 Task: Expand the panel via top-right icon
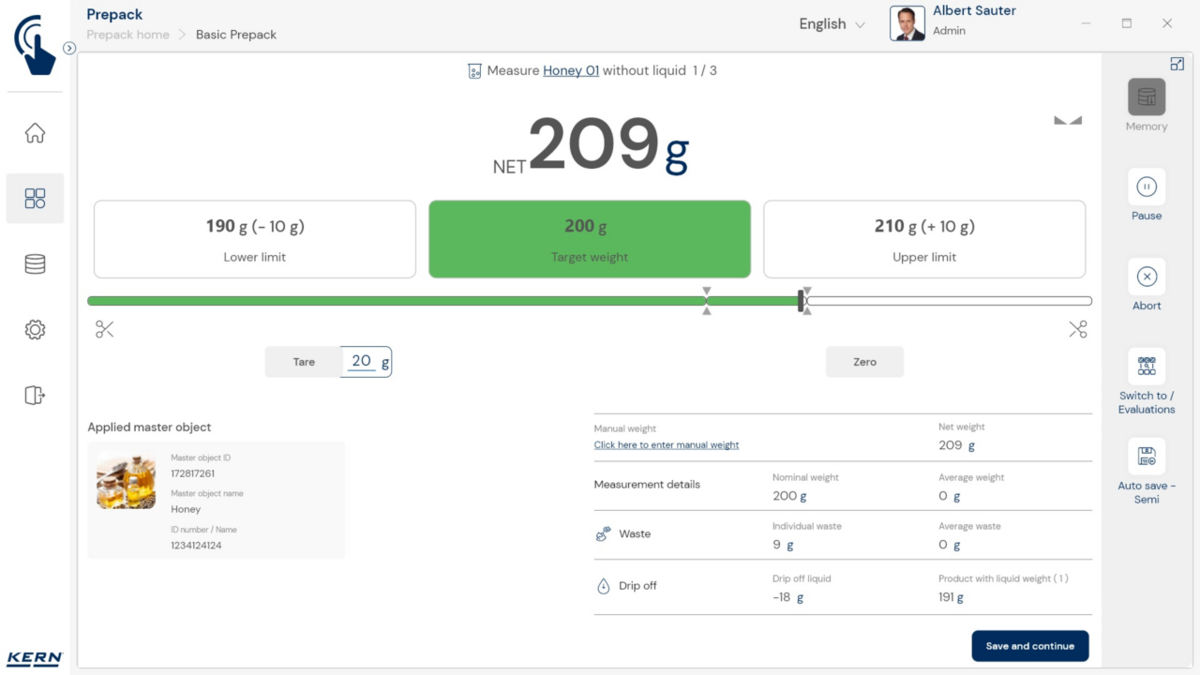tap(1177, 64)
